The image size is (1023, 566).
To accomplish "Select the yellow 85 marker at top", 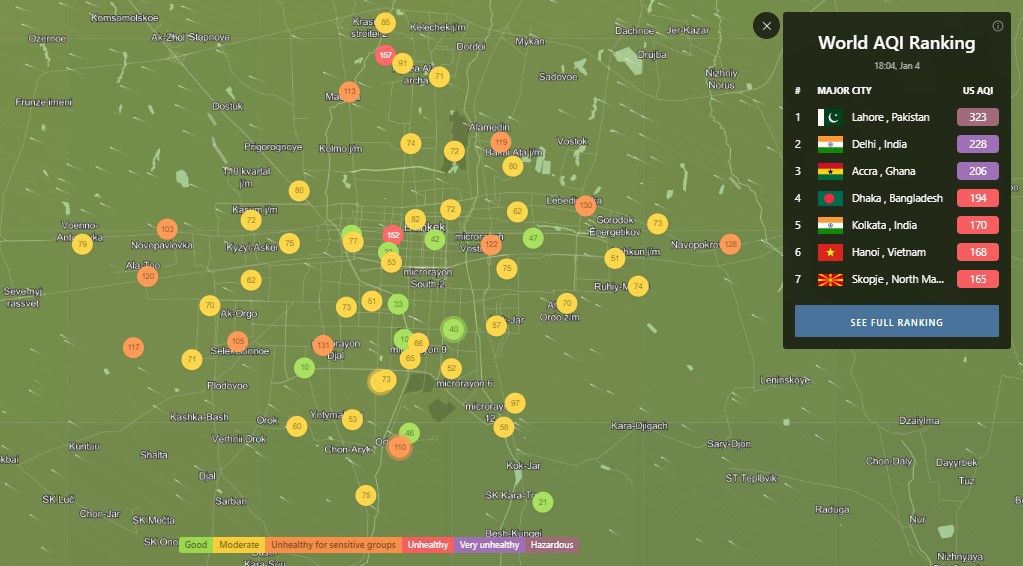I will tap(386, 23).
